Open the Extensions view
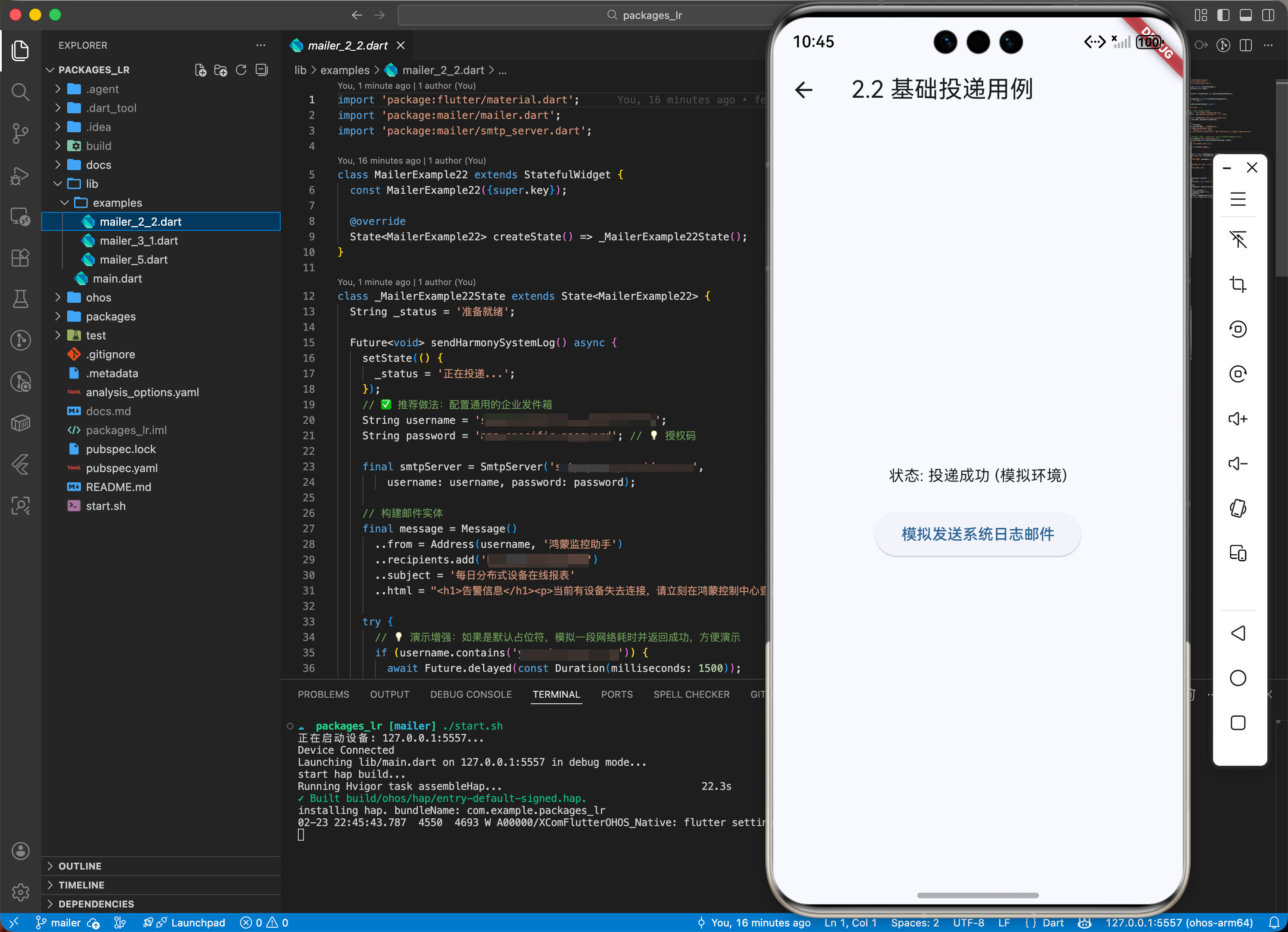Image resolution: width=1288 pixels, height=932 pixels. pyautogui.click(x=20, y=258)
